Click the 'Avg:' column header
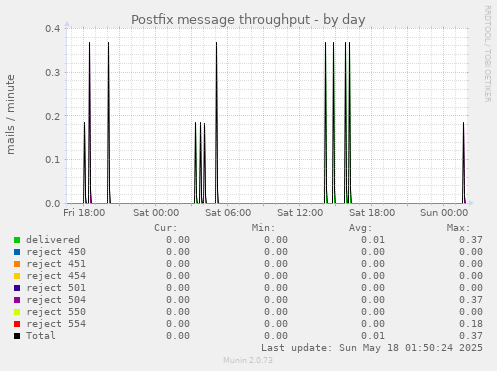Screen dimensions: 497x371 [x=361, y=228]
